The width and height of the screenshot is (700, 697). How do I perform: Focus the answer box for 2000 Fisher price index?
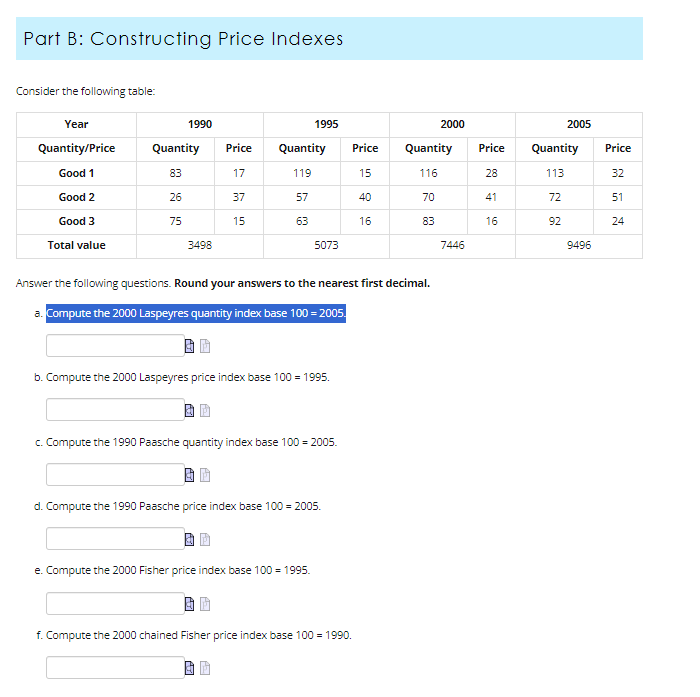click(x=115, y=604)
